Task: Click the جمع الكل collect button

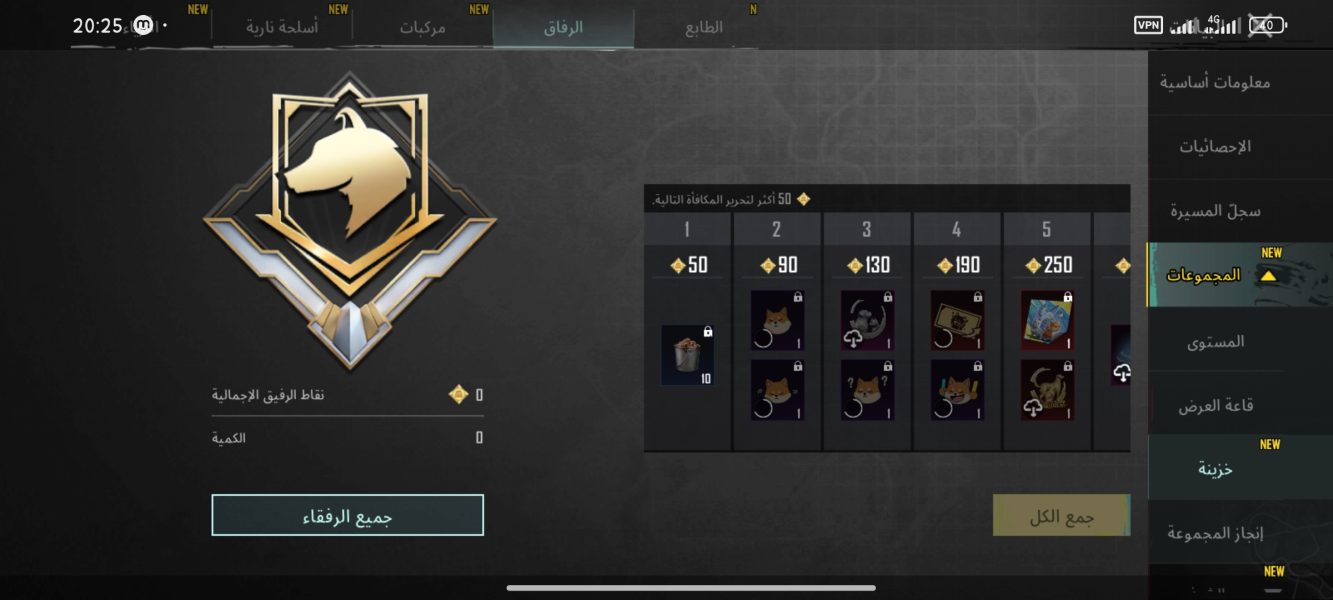Action: (1061, 515)
